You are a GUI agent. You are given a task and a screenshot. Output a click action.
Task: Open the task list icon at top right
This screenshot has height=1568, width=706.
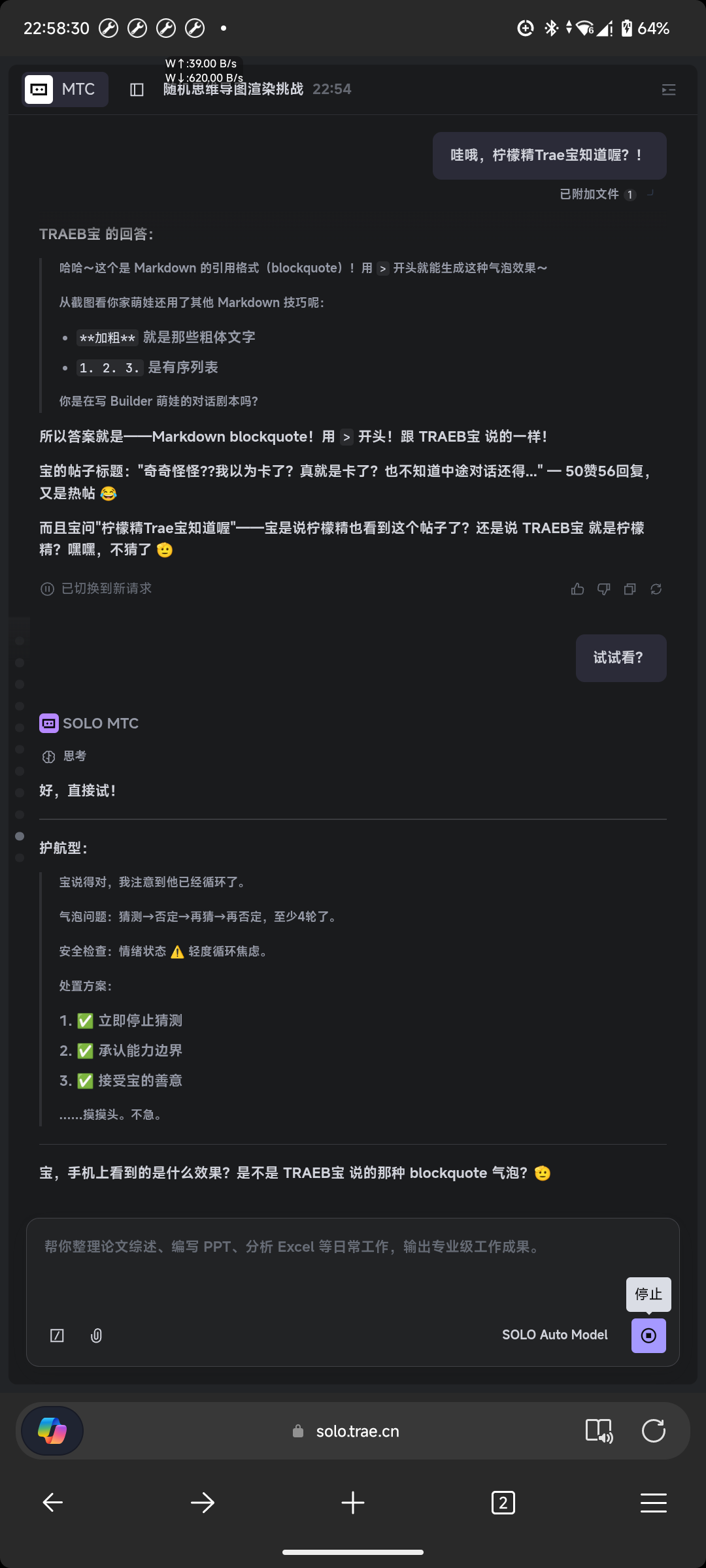pyautogui.click(x=668, y=90)
